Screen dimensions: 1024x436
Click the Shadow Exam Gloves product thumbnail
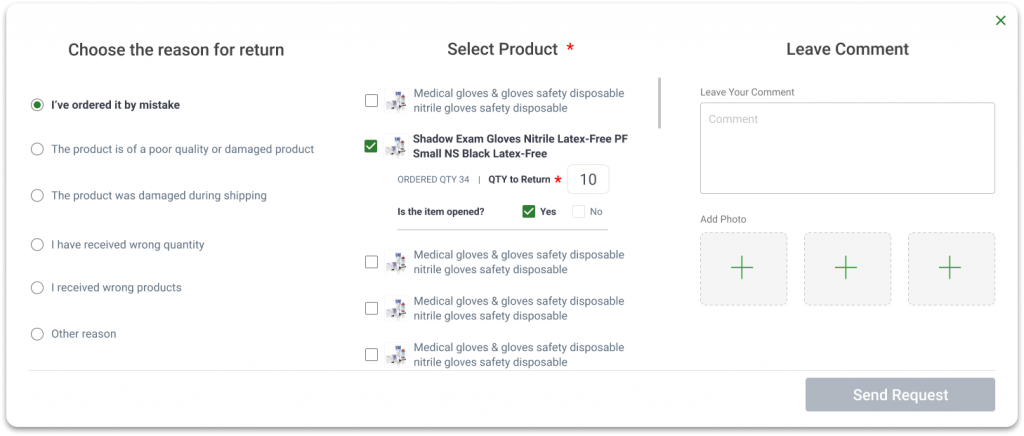coord(396,147)
